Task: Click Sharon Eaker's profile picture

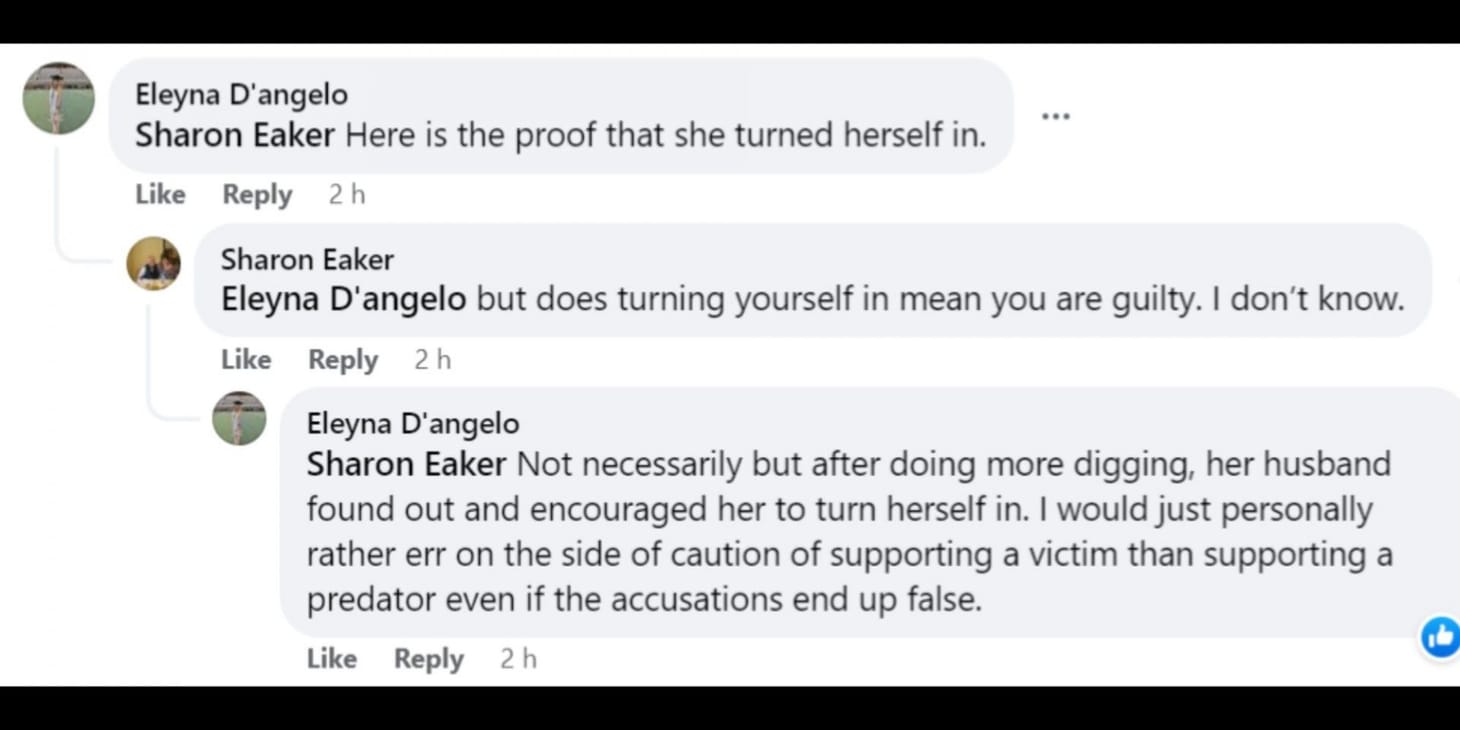Action: pos(153,263)
